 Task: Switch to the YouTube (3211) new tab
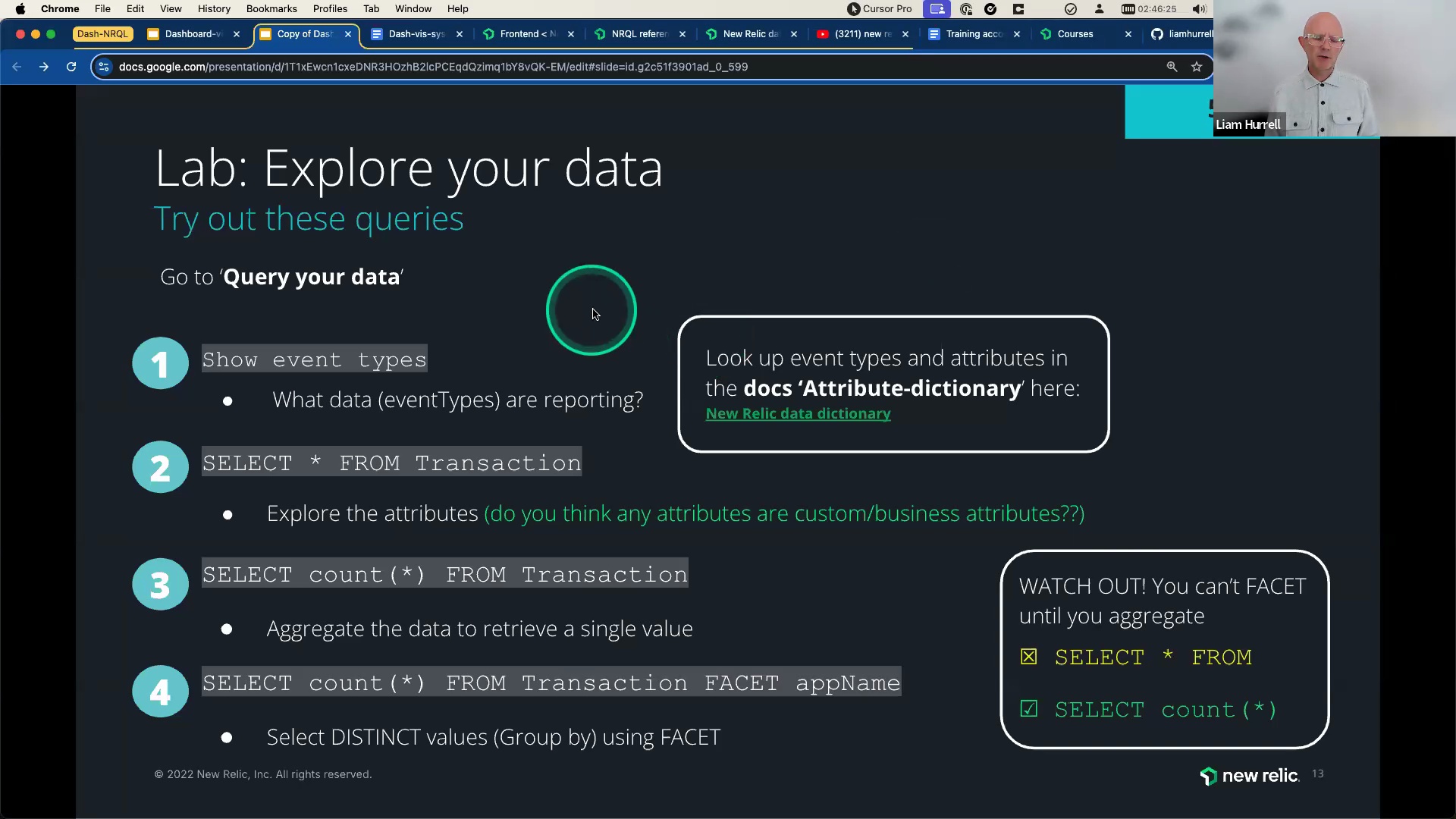(861, 34)
